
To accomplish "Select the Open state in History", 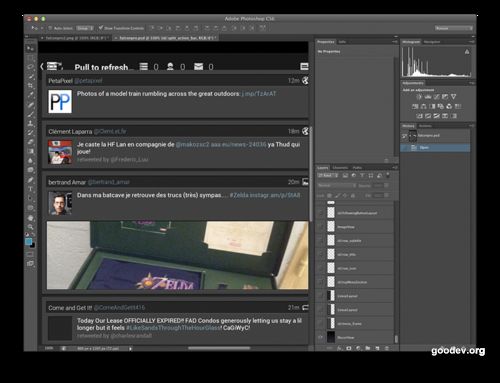I will (x=436, y=147).
